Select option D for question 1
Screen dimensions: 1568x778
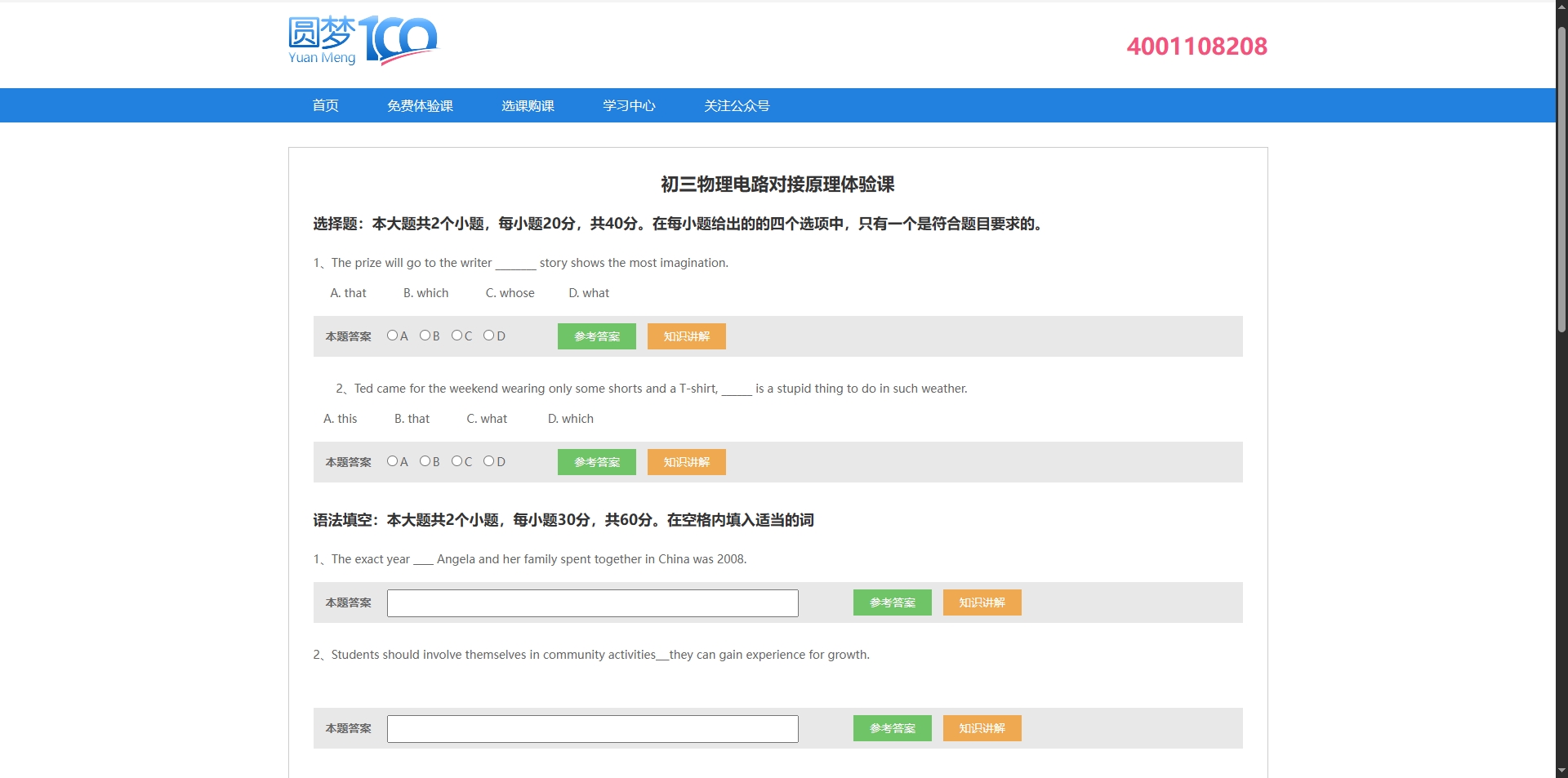[x=488, y=336]
